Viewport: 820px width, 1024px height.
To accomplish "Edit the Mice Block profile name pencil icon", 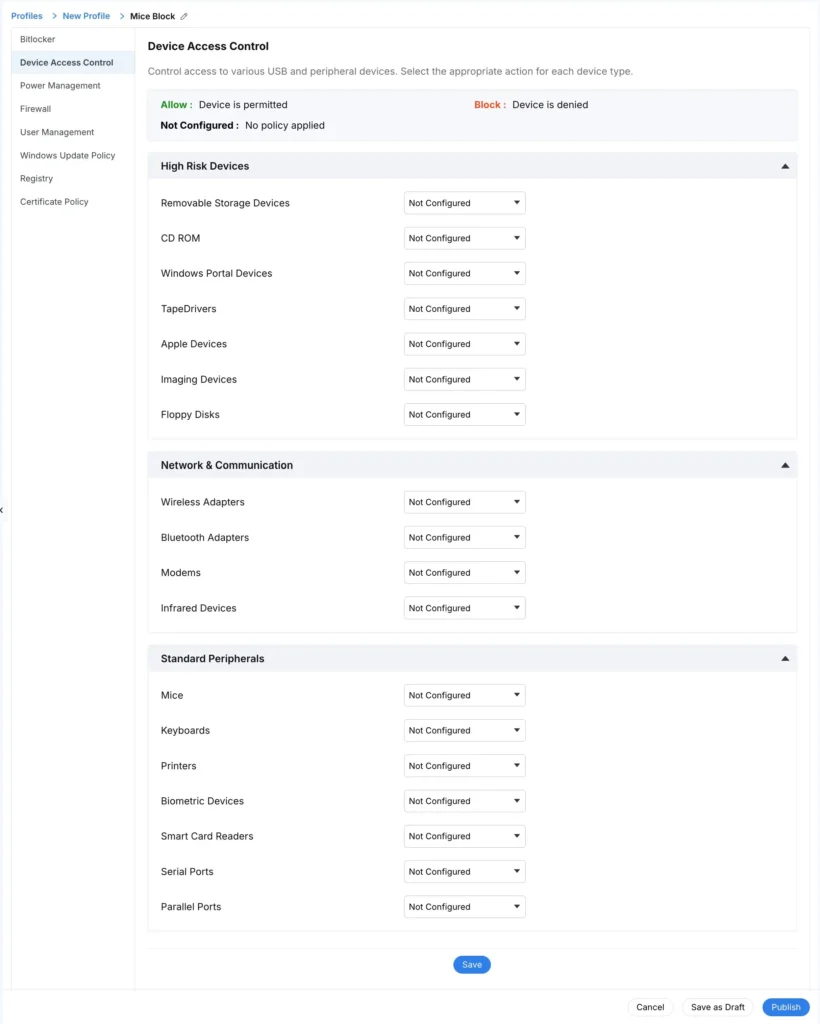I will coord(184,16).
